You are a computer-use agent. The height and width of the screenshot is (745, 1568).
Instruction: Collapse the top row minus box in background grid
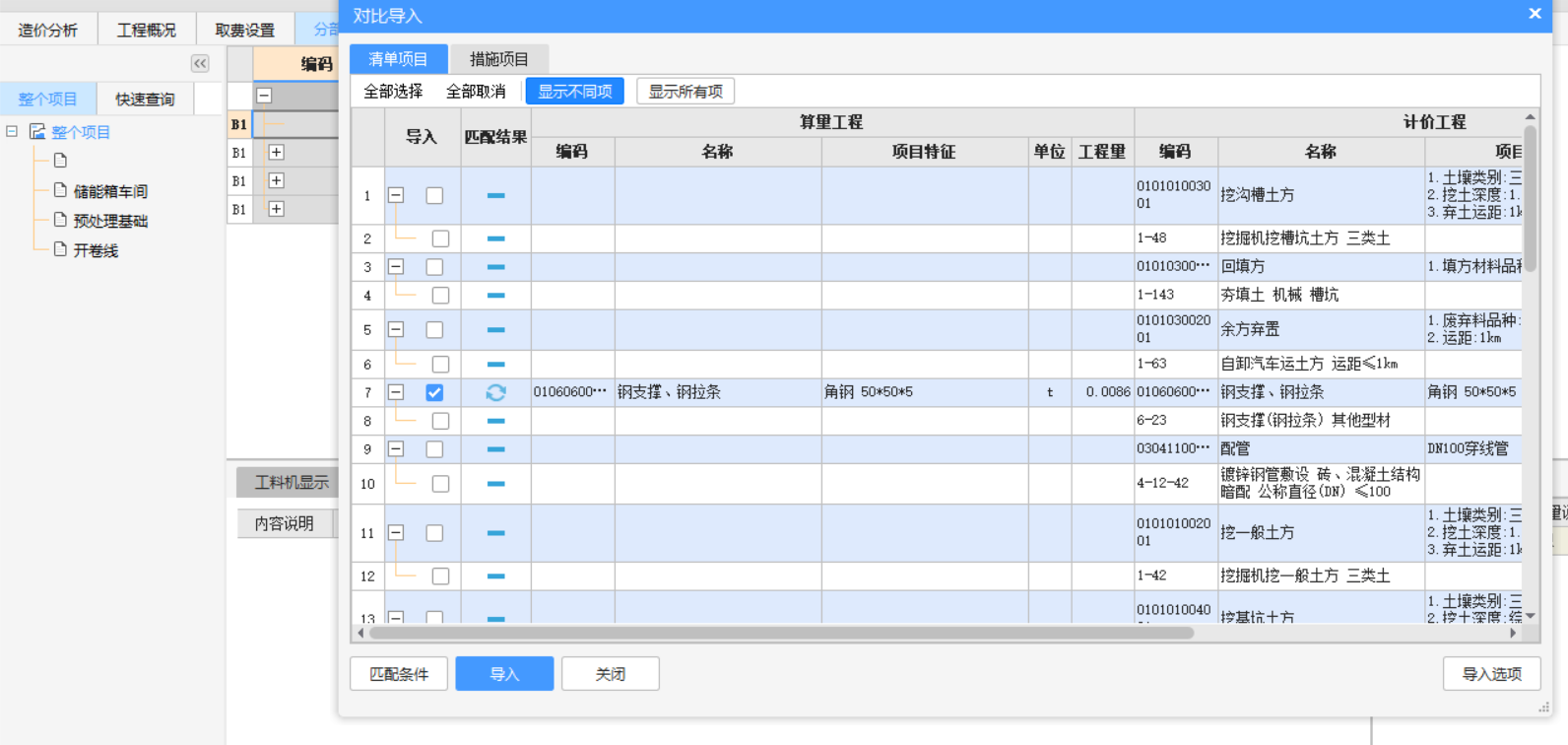[264, 96]
